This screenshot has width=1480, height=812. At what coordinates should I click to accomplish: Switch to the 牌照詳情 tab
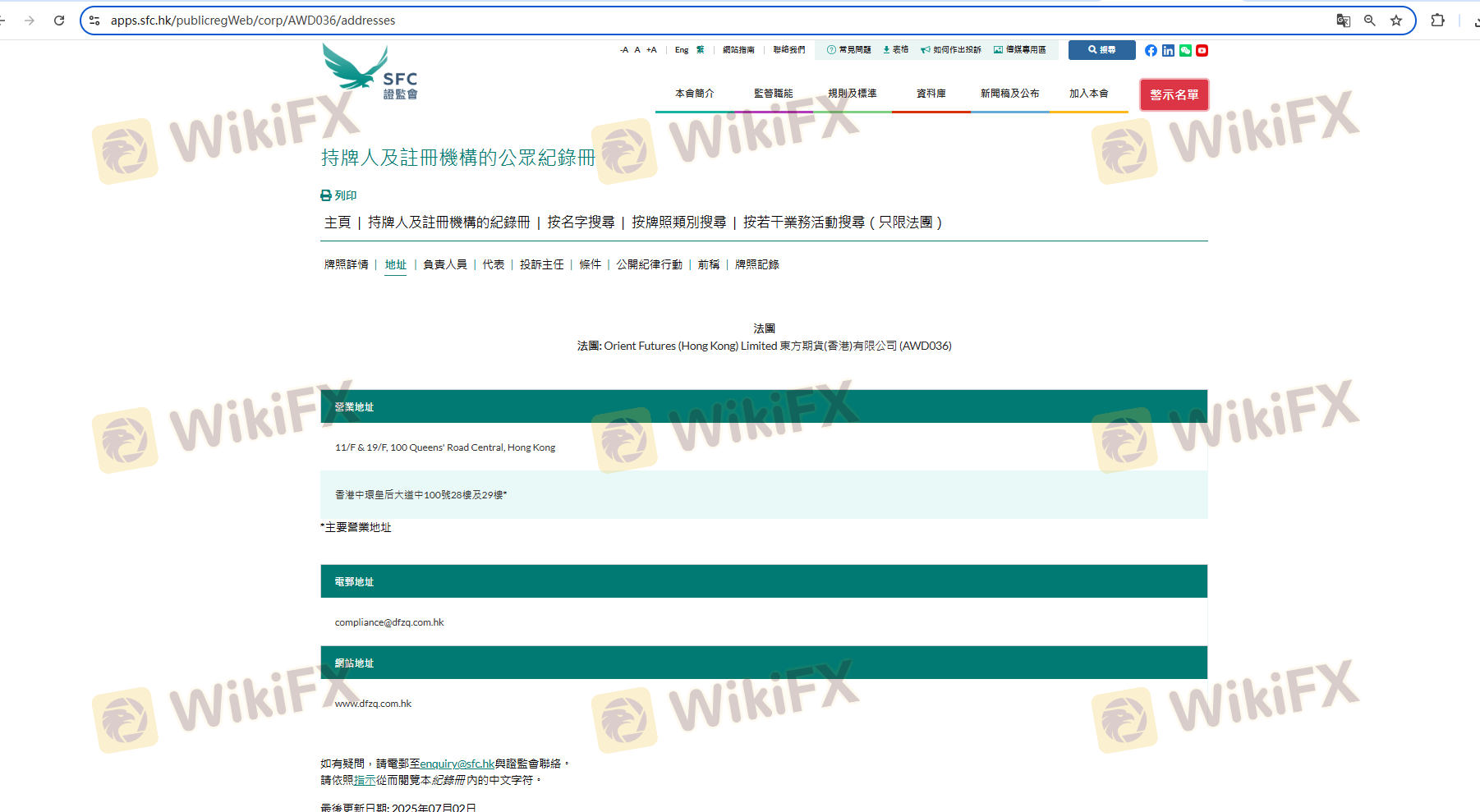click(x=346, y=264)
